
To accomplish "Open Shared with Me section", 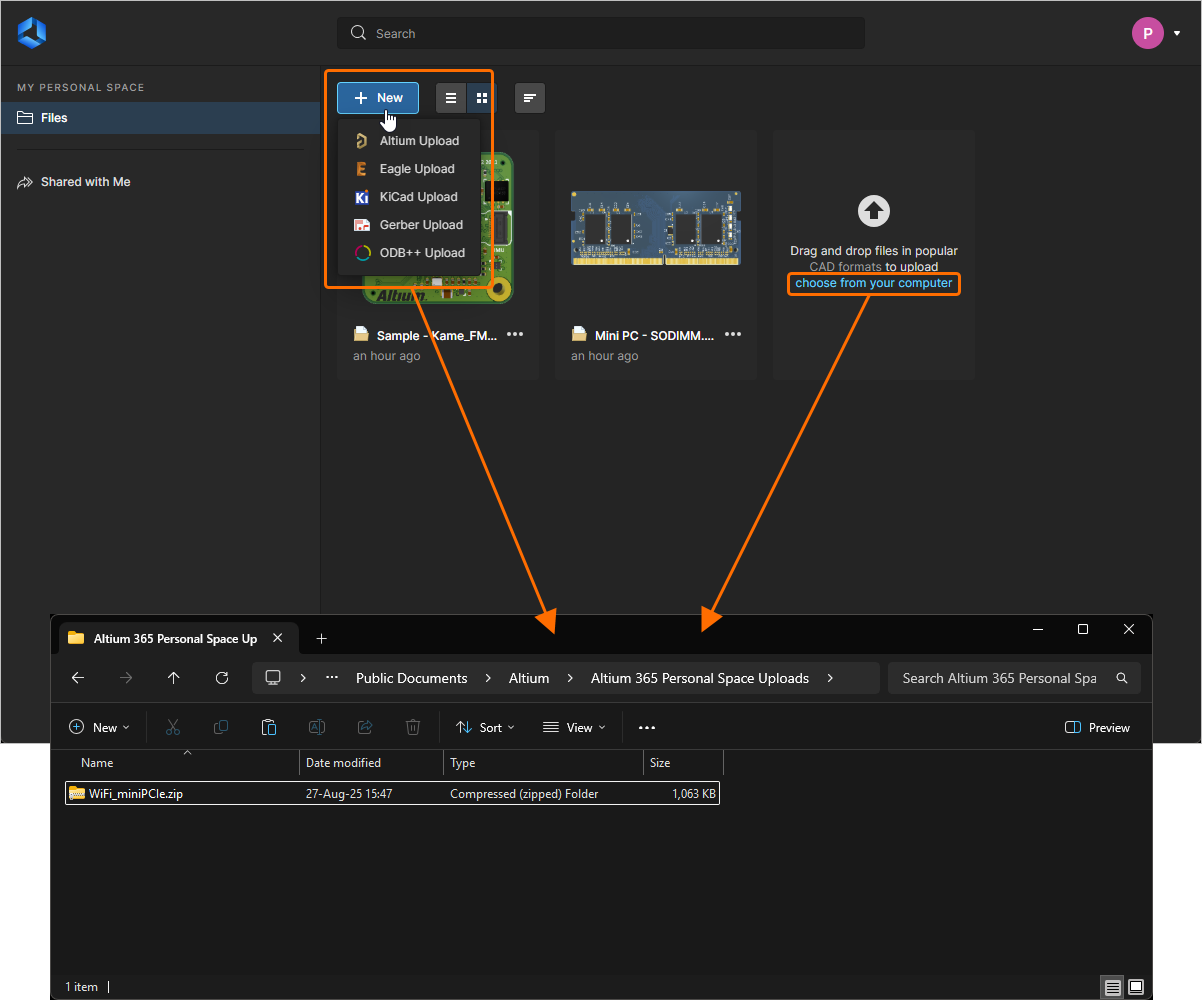I will pos(85,182).
